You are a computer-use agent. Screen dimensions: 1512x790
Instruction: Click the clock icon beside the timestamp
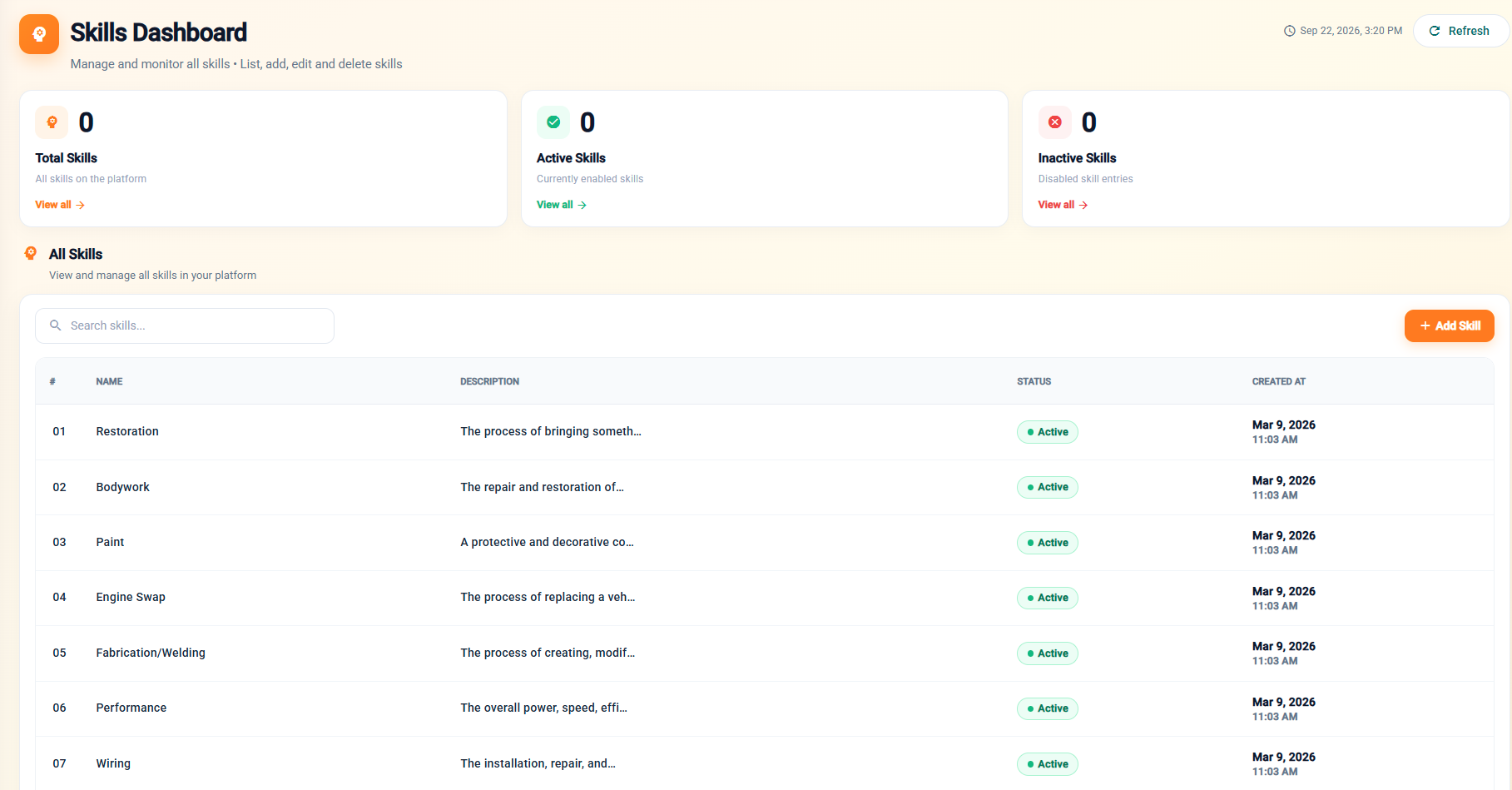pos(1290,31)
